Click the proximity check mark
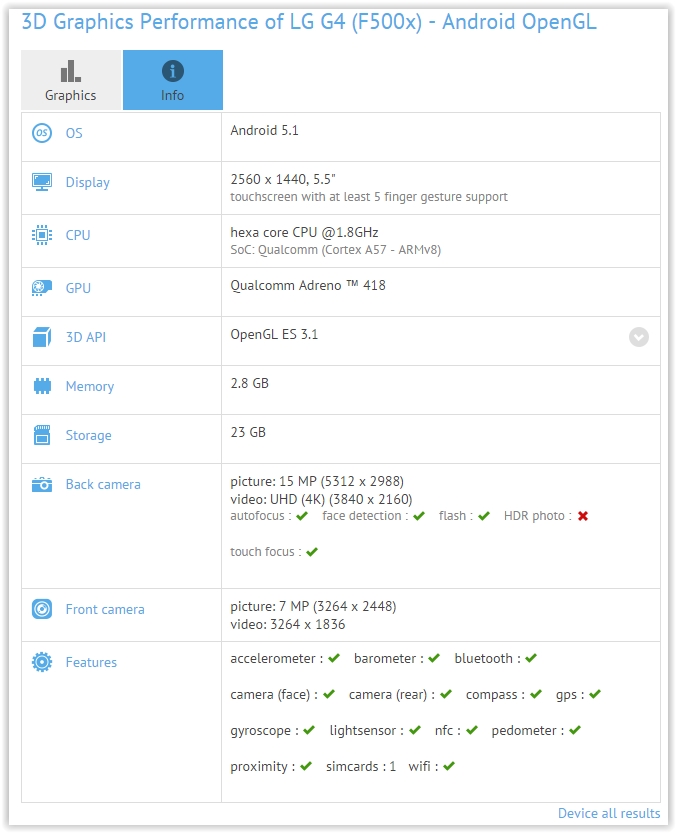 (x=306, y=767)
